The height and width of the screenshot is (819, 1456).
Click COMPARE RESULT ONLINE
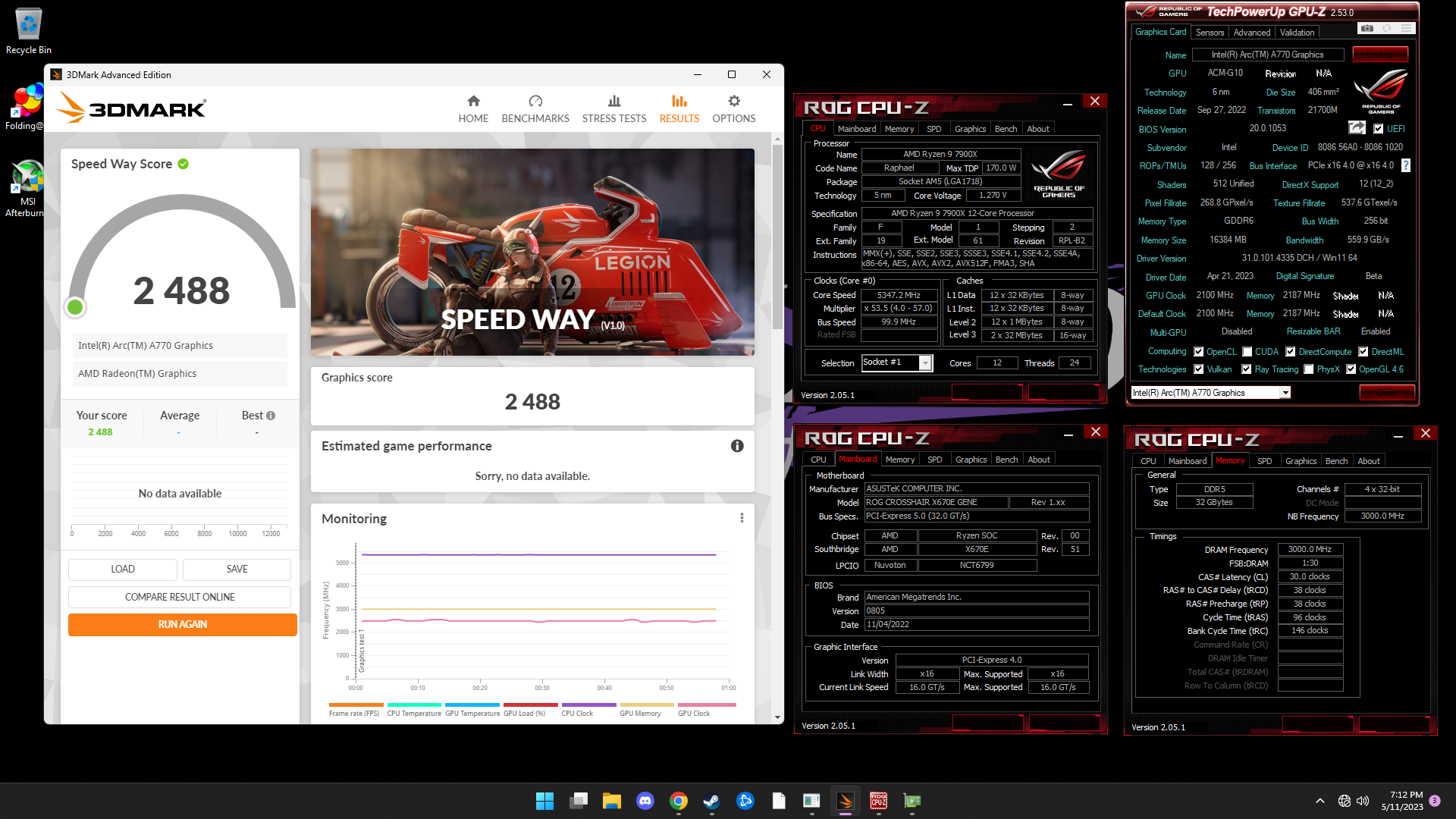click(180, 598)
